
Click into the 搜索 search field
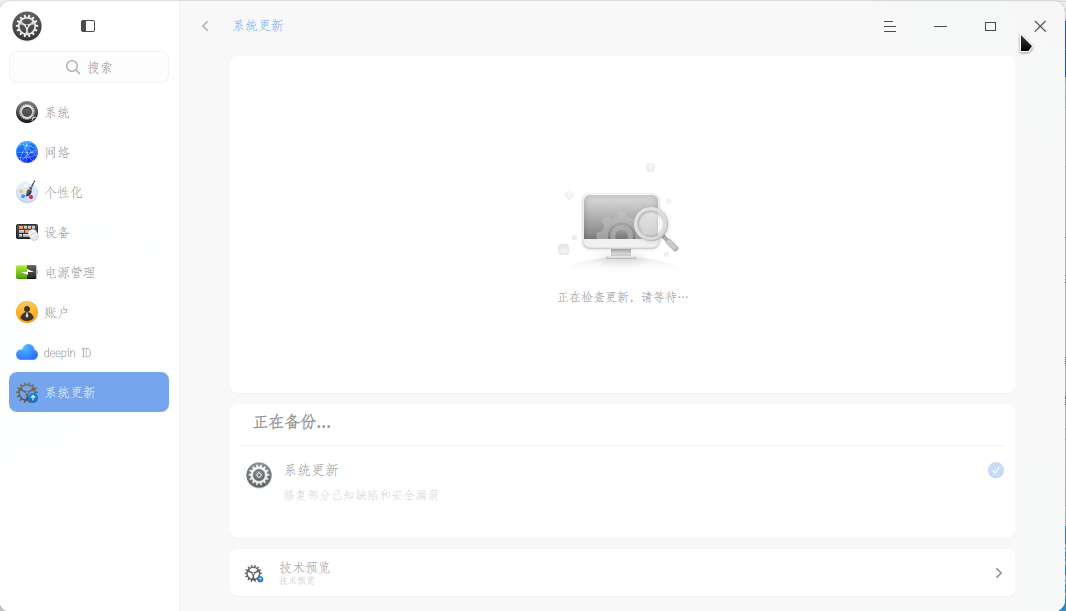[89, 67]
